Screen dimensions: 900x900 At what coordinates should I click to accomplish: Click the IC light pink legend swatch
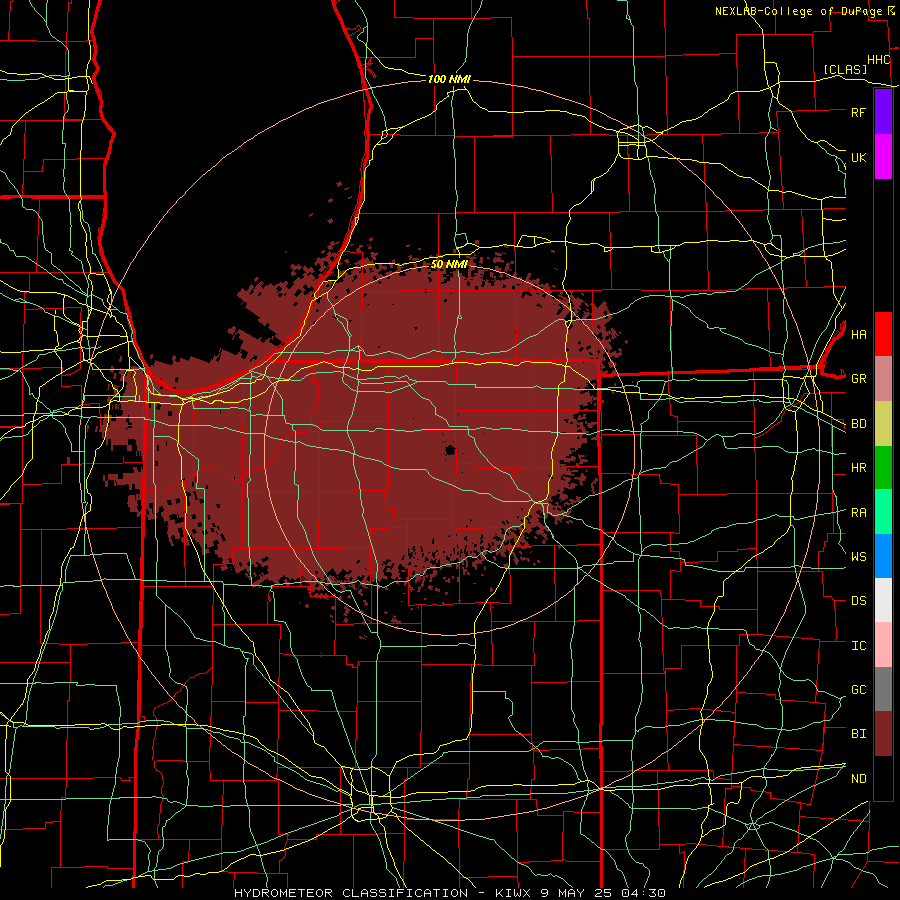(x=883, y=645)
